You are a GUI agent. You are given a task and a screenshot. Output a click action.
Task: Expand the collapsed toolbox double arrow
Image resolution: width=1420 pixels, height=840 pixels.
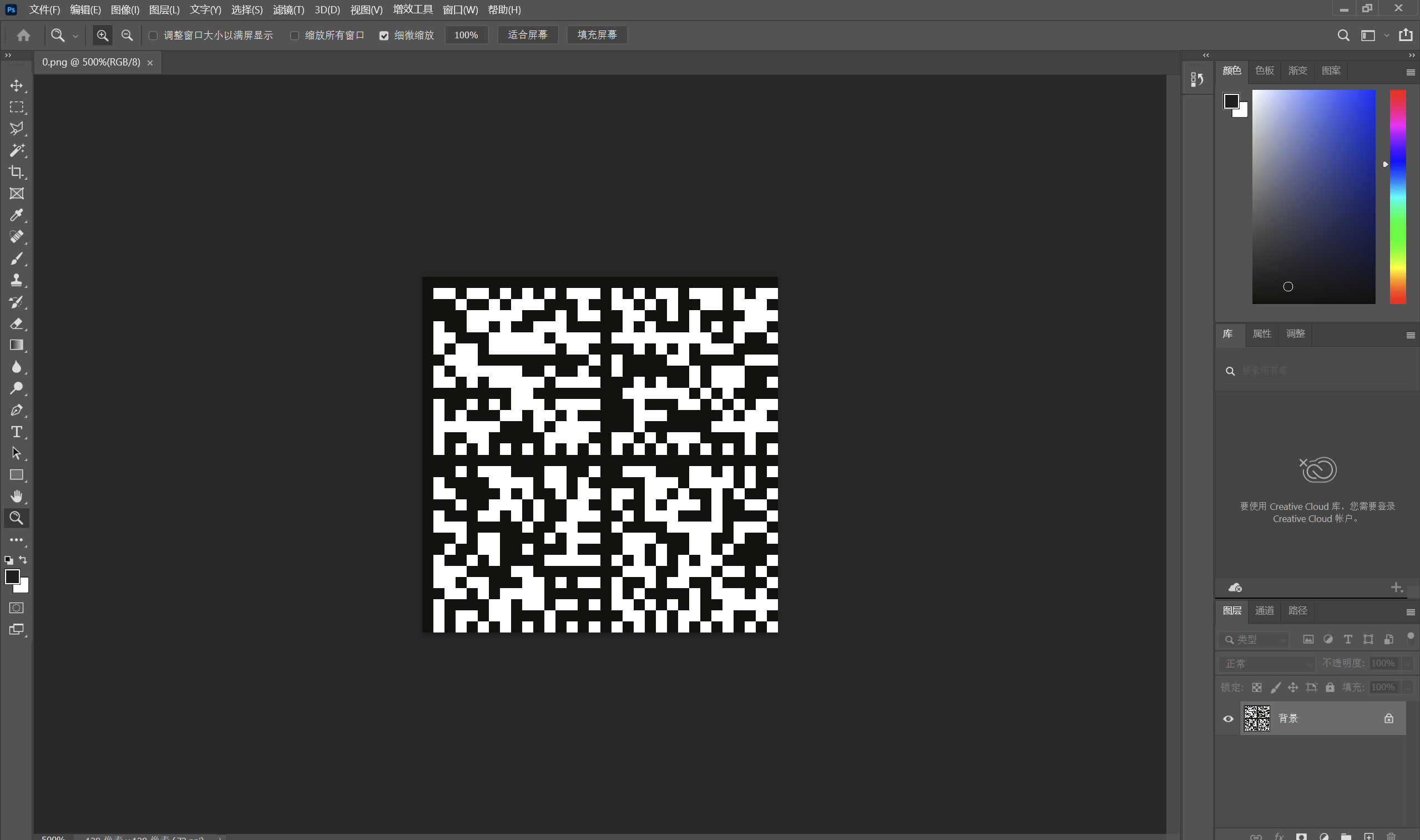(x=8, y=55)
